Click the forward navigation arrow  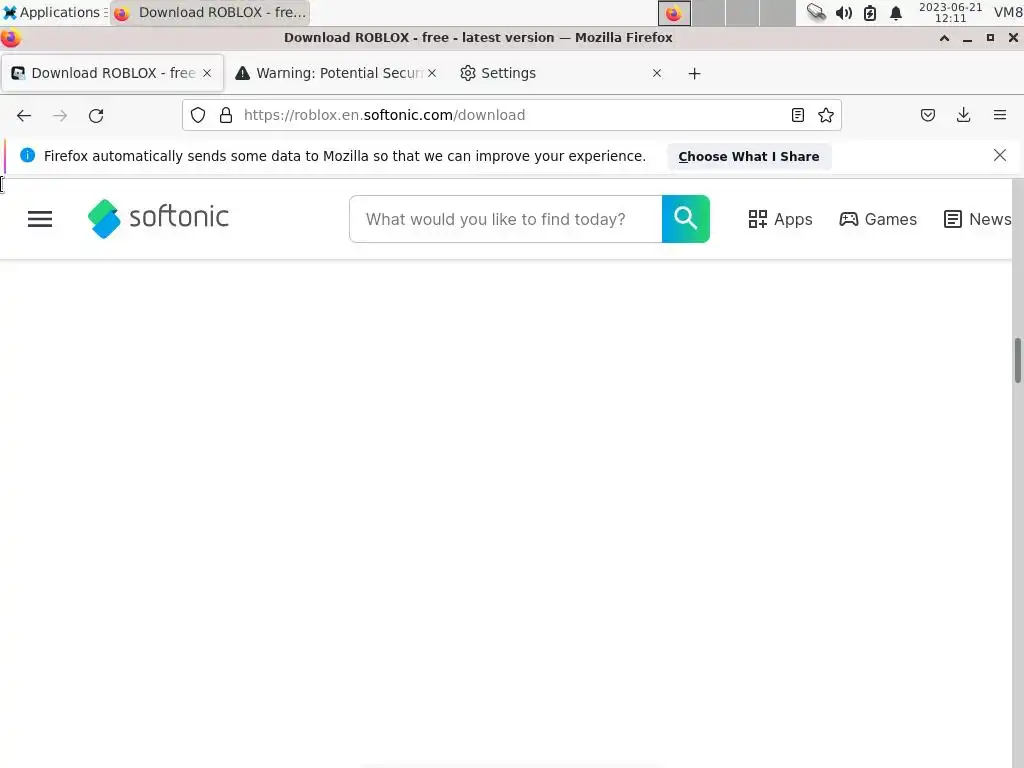pyautogui.click(x=60, y=116)
